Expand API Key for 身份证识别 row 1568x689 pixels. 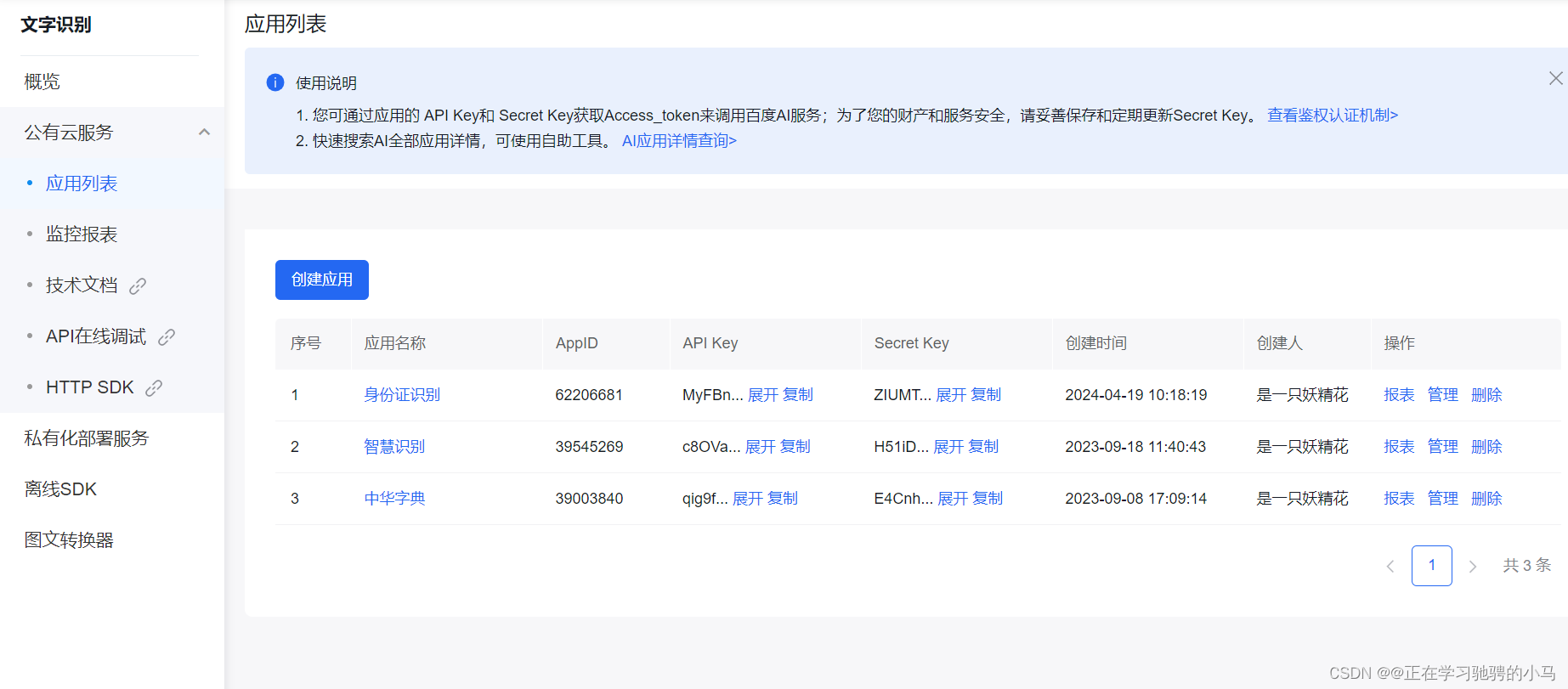coord(763,395)
